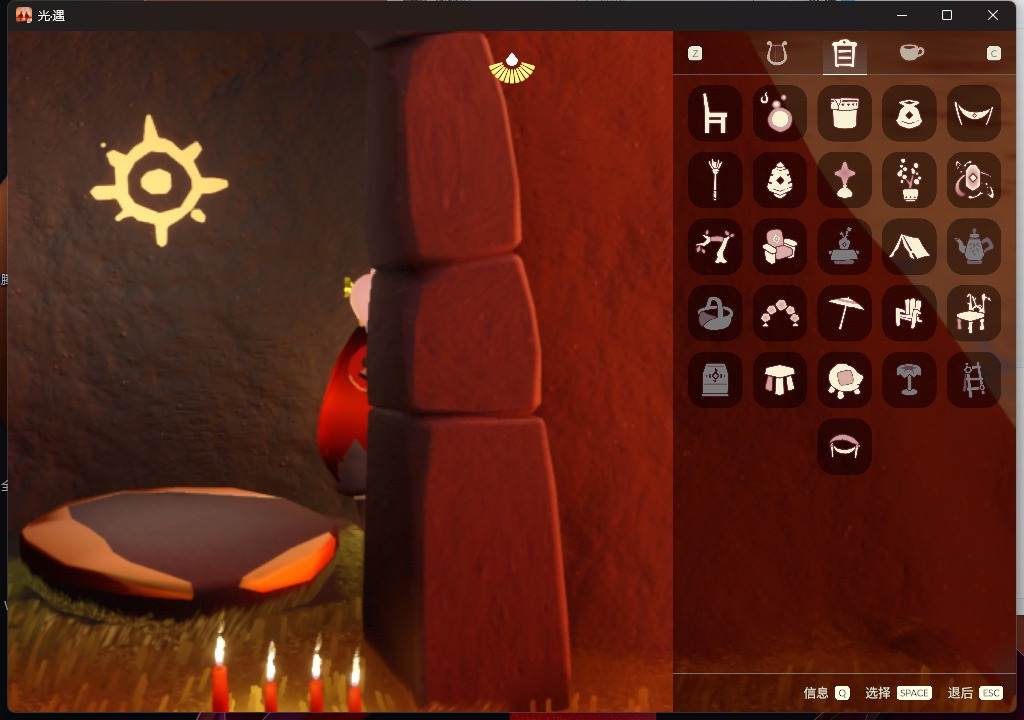Switch to the harp instruments tab
The width and height of the screenshot is (1024, 720).
coord(776,53)
